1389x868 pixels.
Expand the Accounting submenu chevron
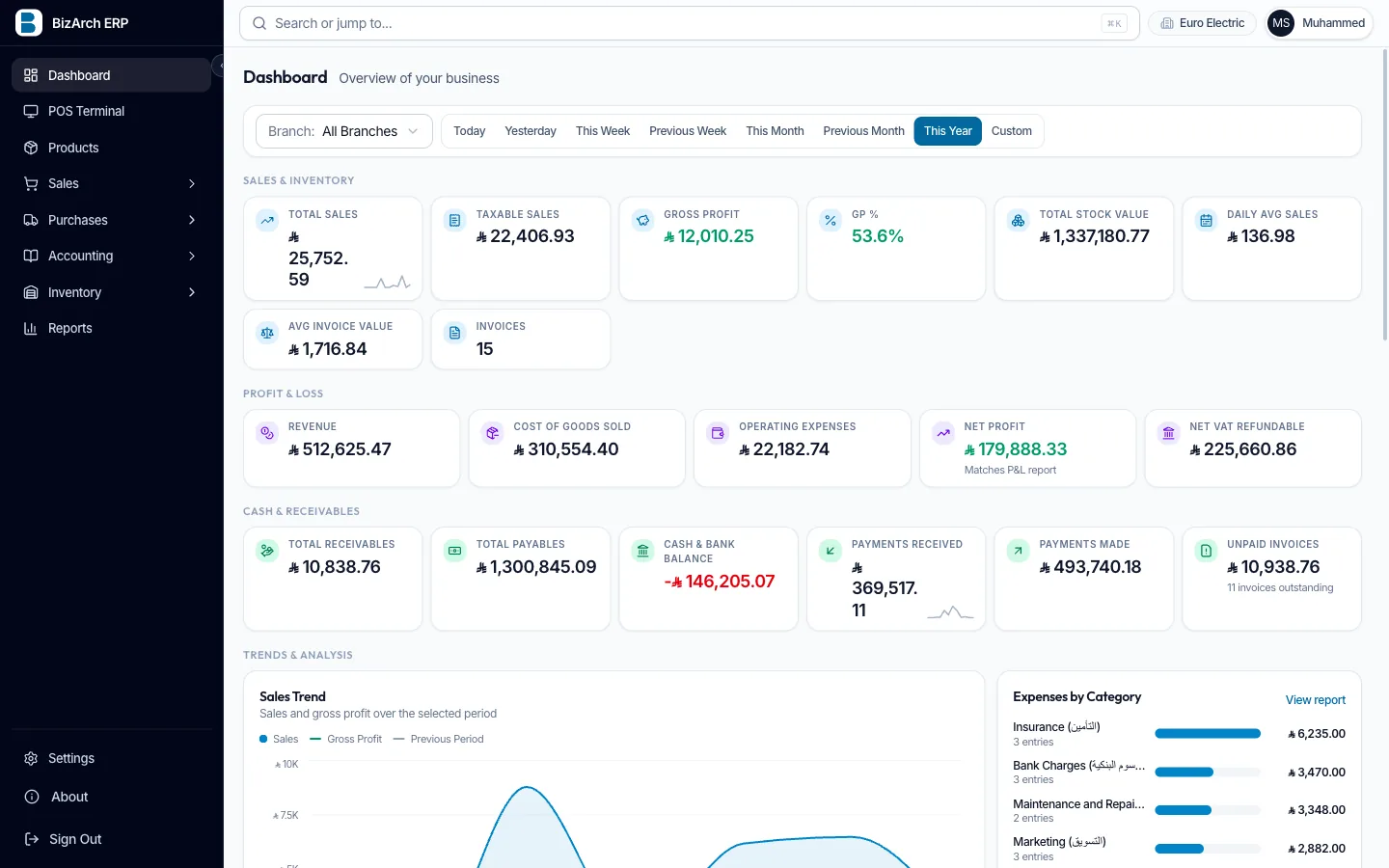tap(192, 256)
